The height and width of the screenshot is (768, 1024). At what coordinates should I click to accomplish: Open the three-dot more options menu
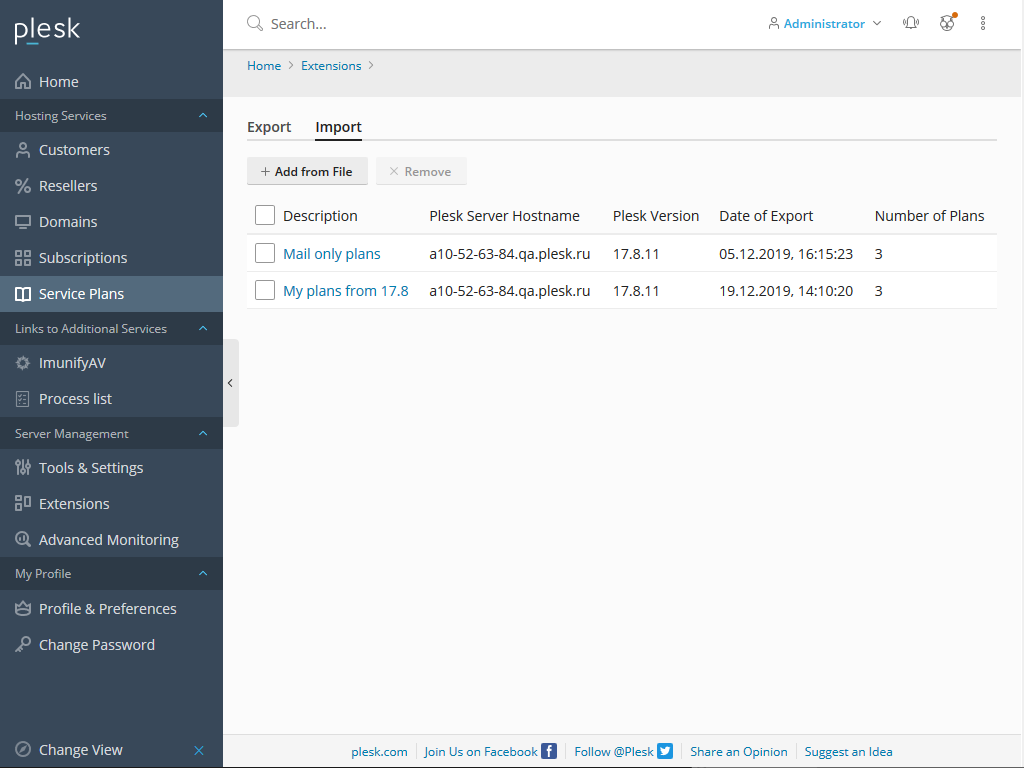pos(983,23)
